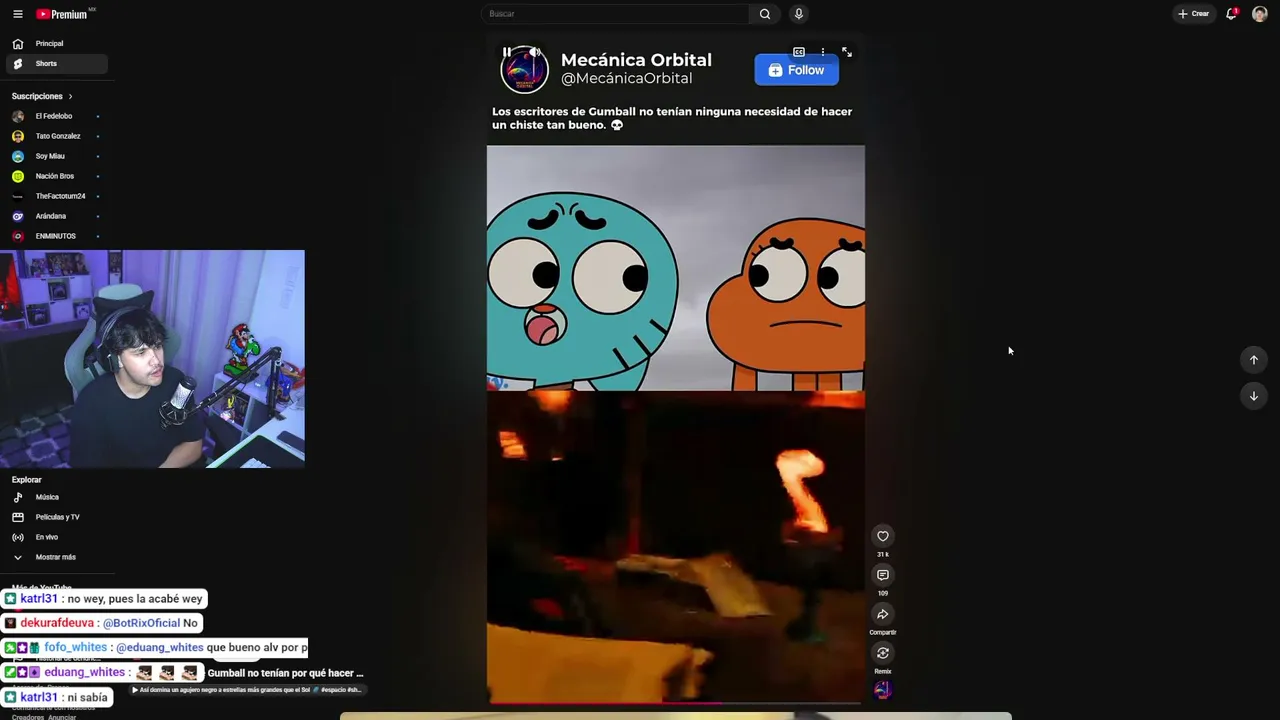Open Películas y TV under Explorar
The image size is (1280, 720).
click(x=56, y=517)
